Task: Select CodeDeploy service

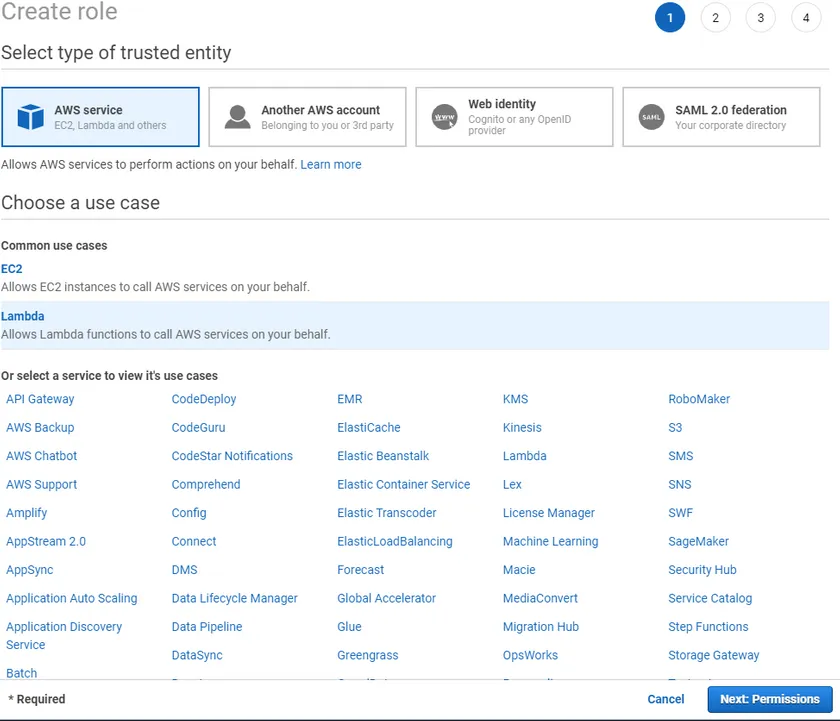Action: click(204, 399)
